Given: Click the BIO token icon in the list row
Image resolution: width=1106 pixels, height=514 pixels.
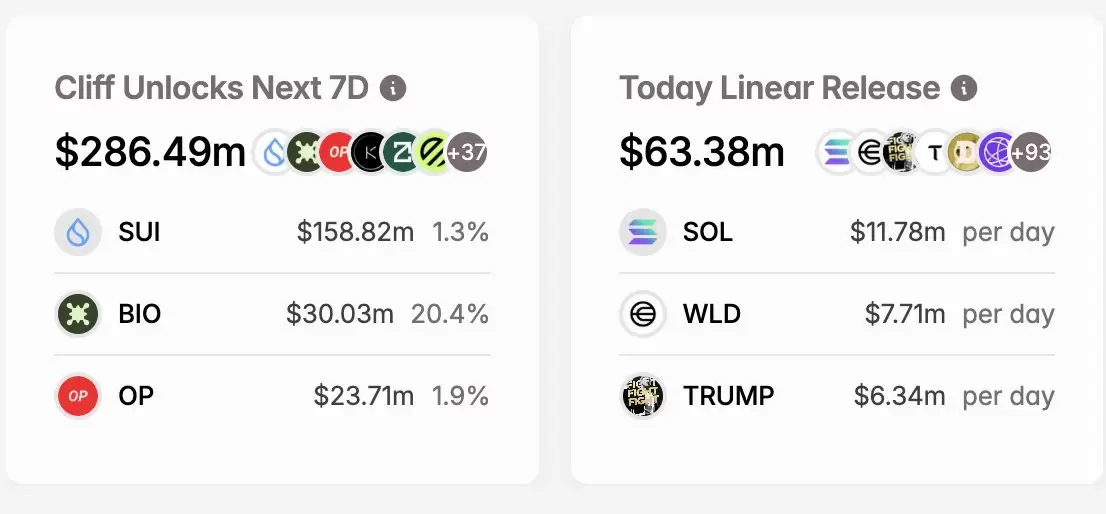Looking at the screenshot, I should click(x=78, y=314).
